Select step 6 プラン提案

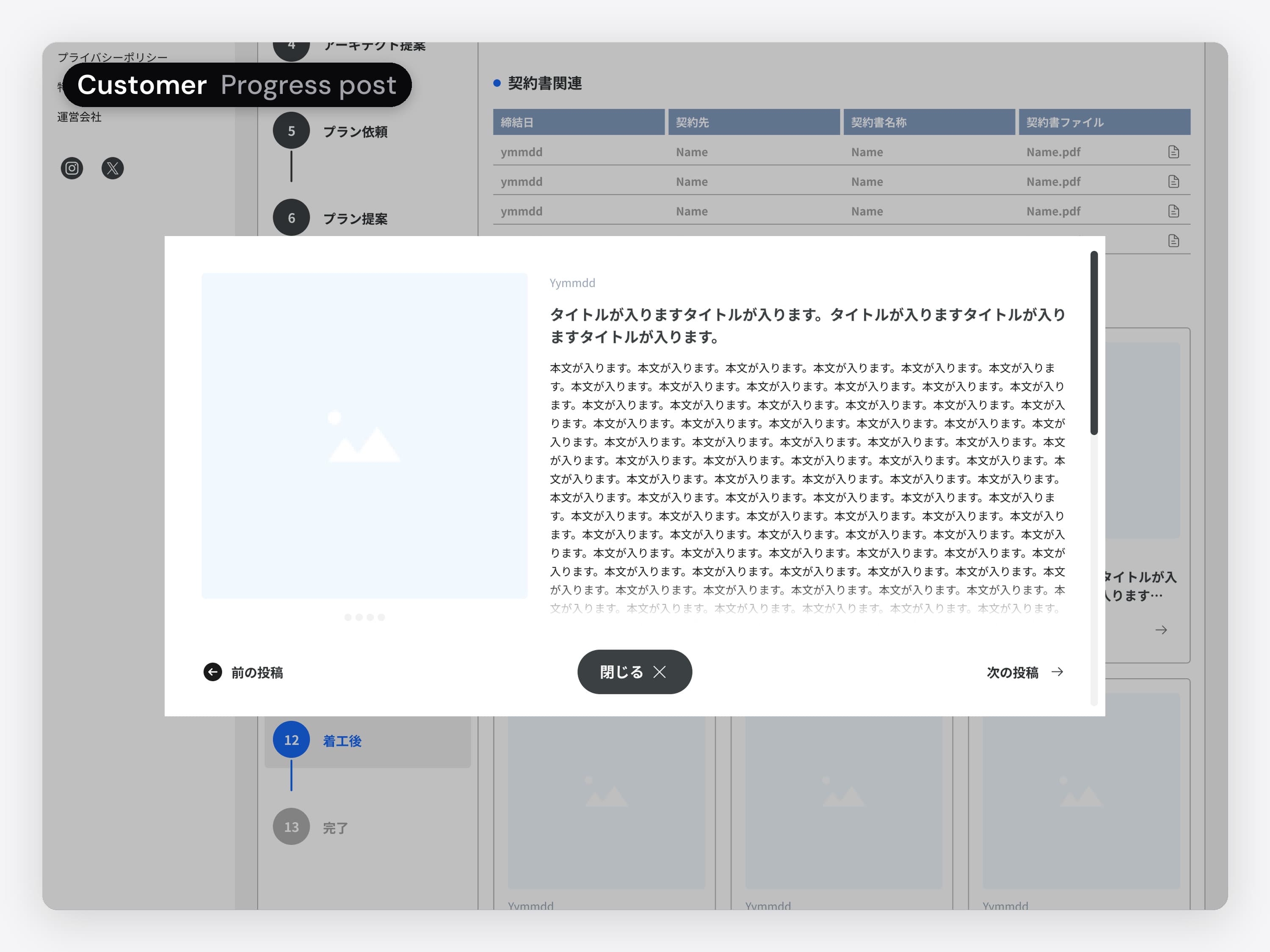tap(330, 218)
